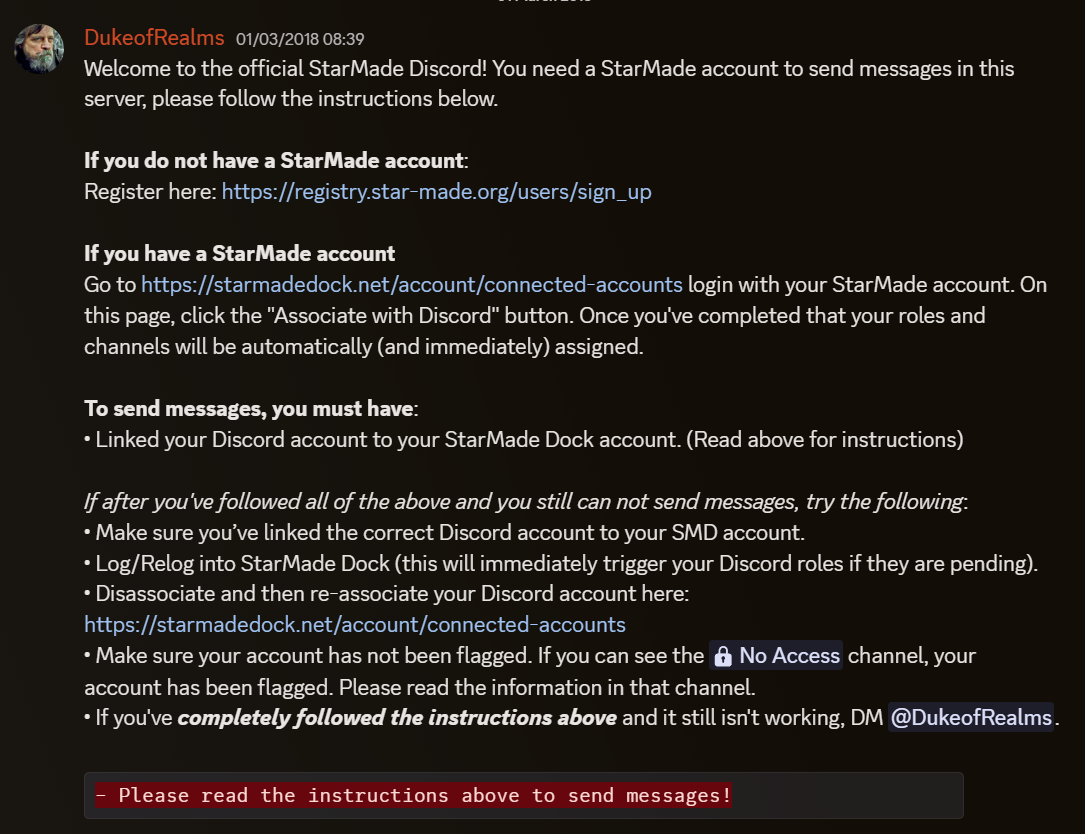The width and height of the screenshot is (1085, 834).
Task: Click the lock icon beside No Access
Action: (723, 657)
